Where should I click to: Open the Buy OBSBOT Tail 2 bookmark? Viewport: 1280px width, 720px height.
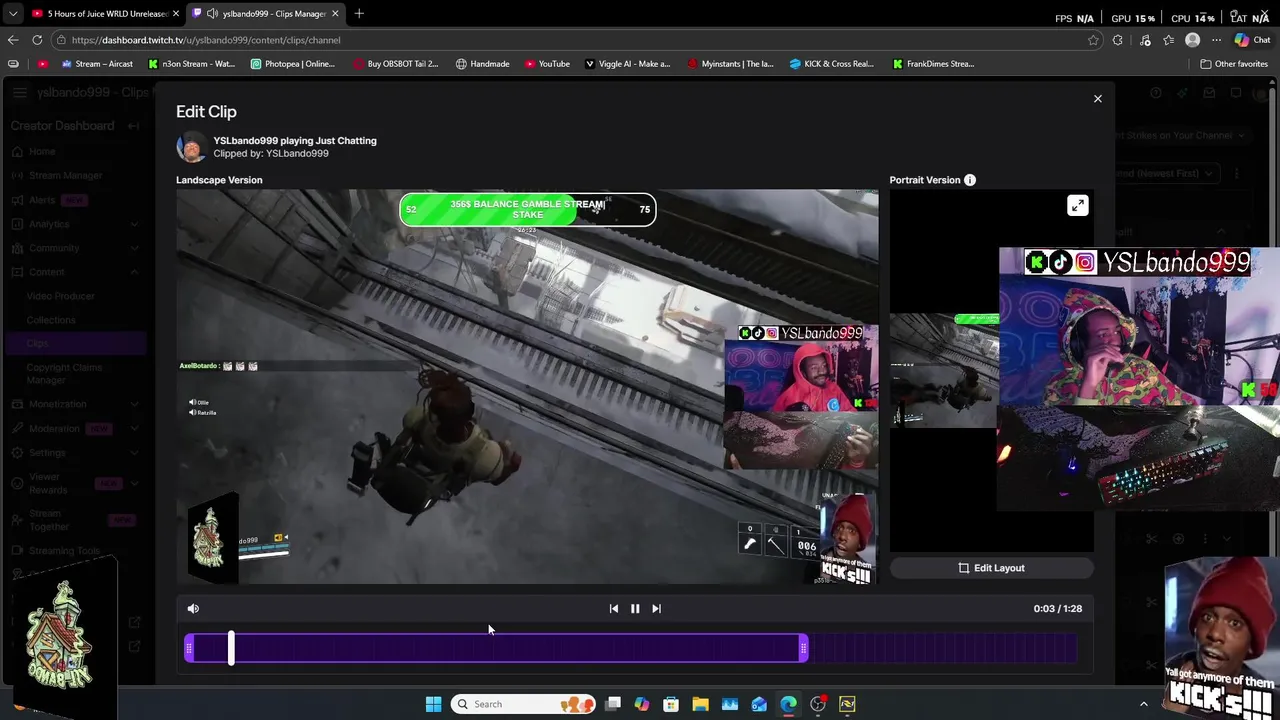click(395, 64)
